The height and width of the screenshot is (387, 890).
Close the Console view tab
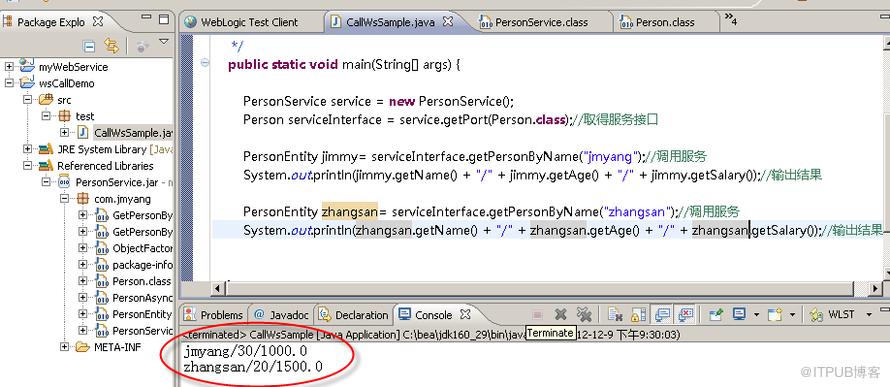coord(464,314)
